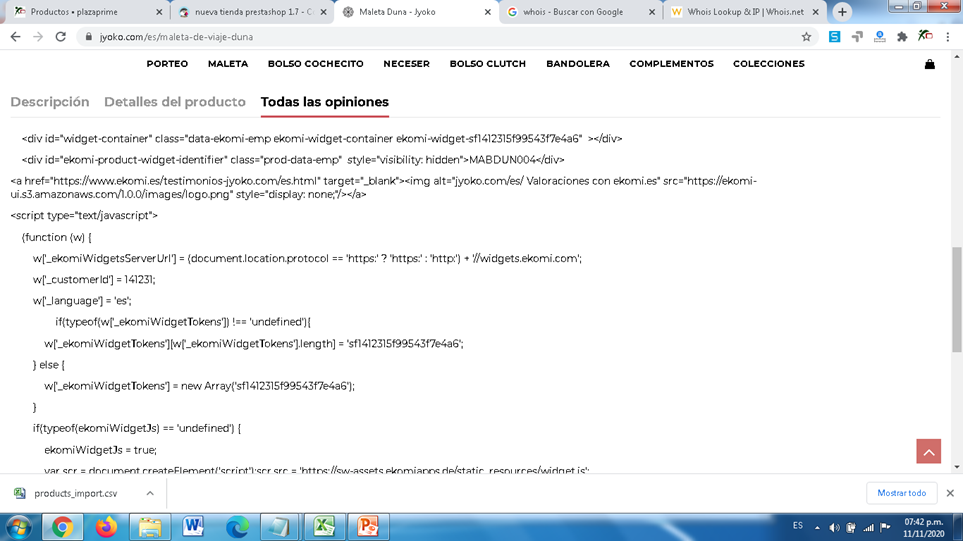963x541 pixels.
Task: Close the nueva tienda prestashop tab
Action: [324, 12]
